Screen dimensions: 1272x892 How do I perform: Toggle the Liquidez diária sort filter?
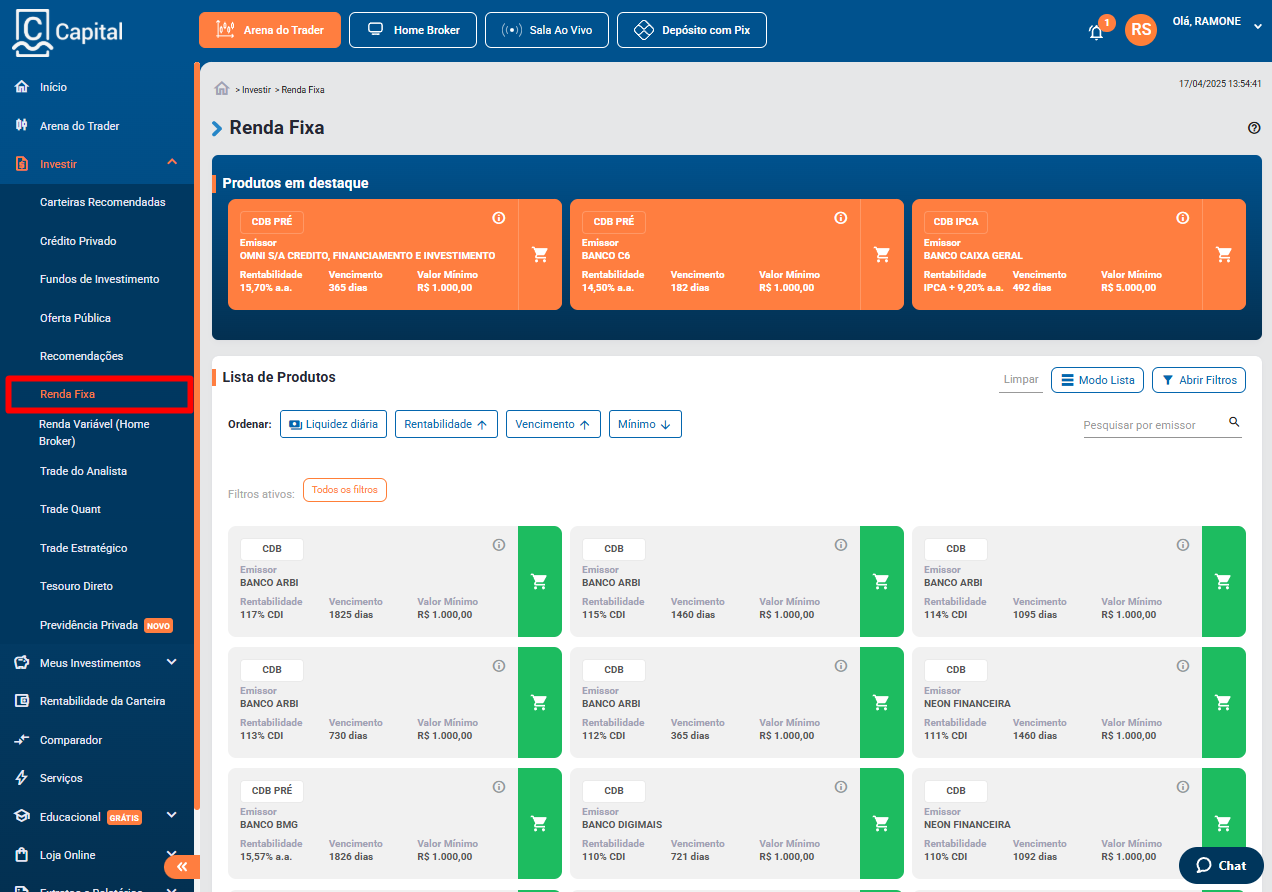pos(334,424)
